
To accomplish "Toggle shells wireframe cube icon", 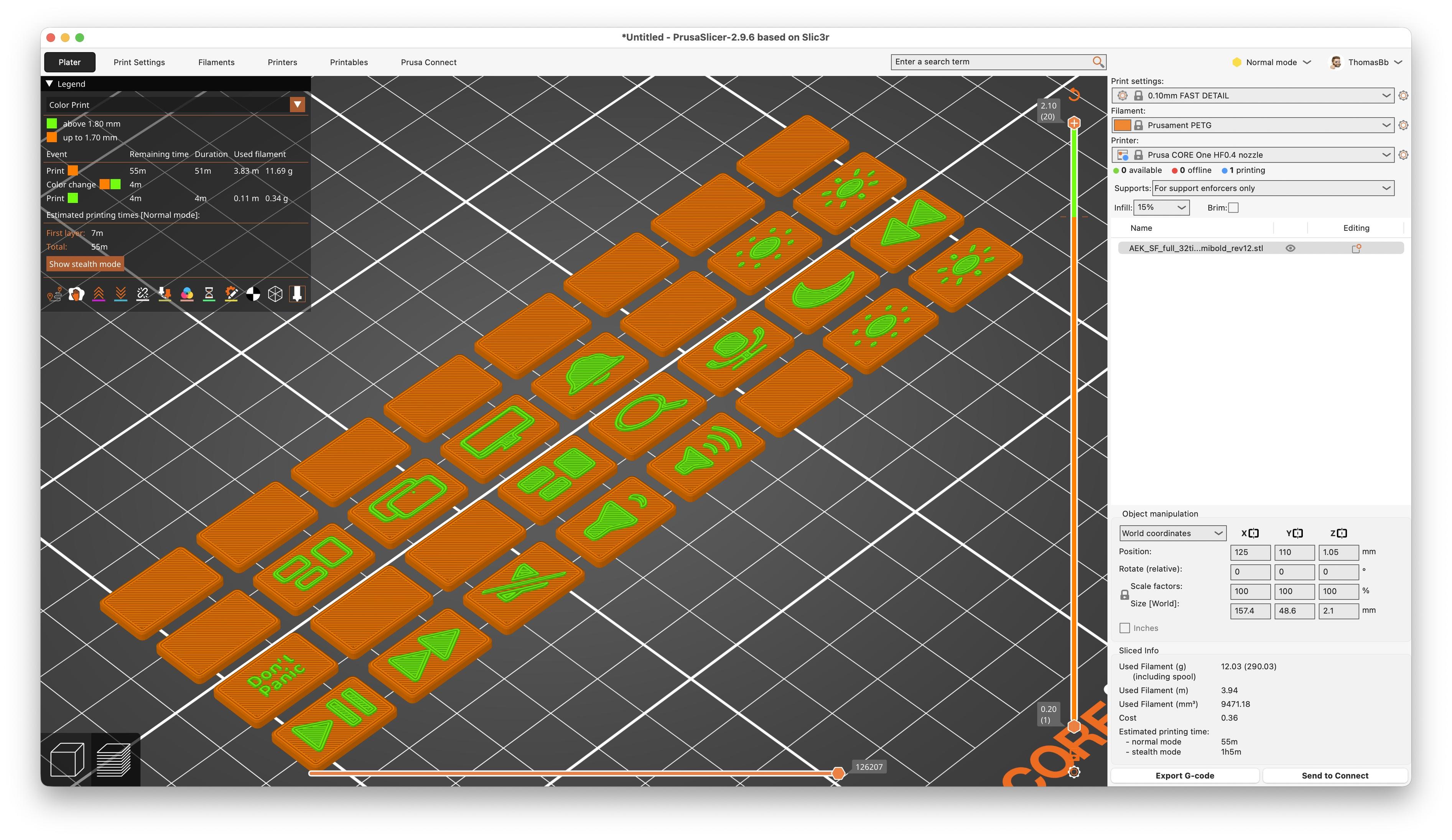I will click(x=275, y=294).
